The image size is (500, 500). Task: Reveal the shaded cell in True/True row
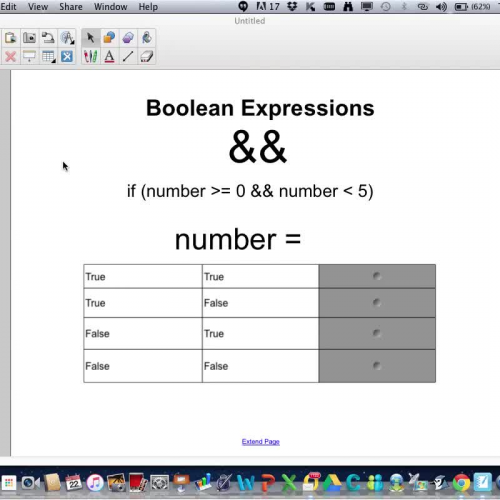377,276
